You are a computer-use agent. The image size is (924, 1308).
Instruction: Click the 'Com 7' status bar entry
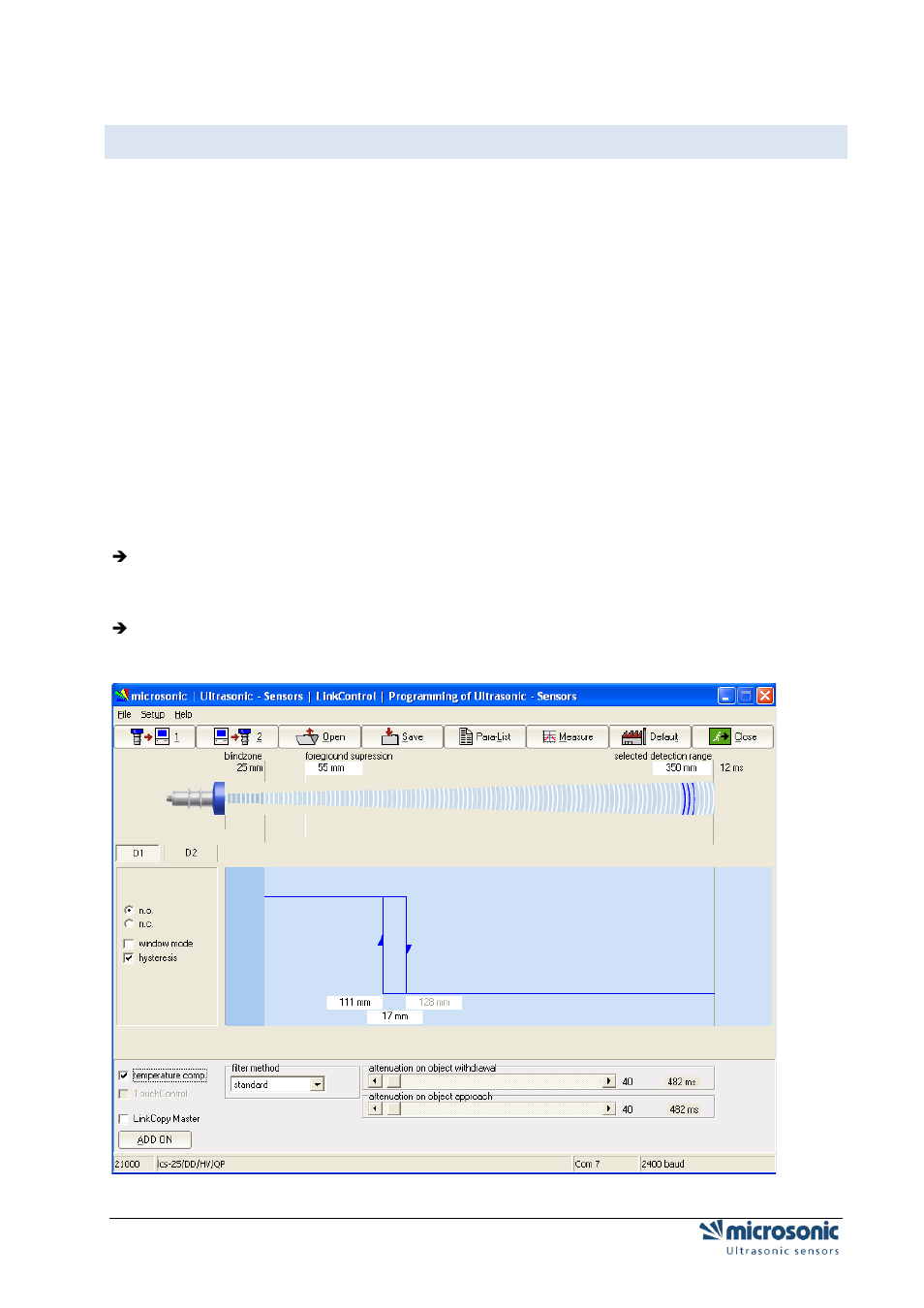[x=587, y=1164]
